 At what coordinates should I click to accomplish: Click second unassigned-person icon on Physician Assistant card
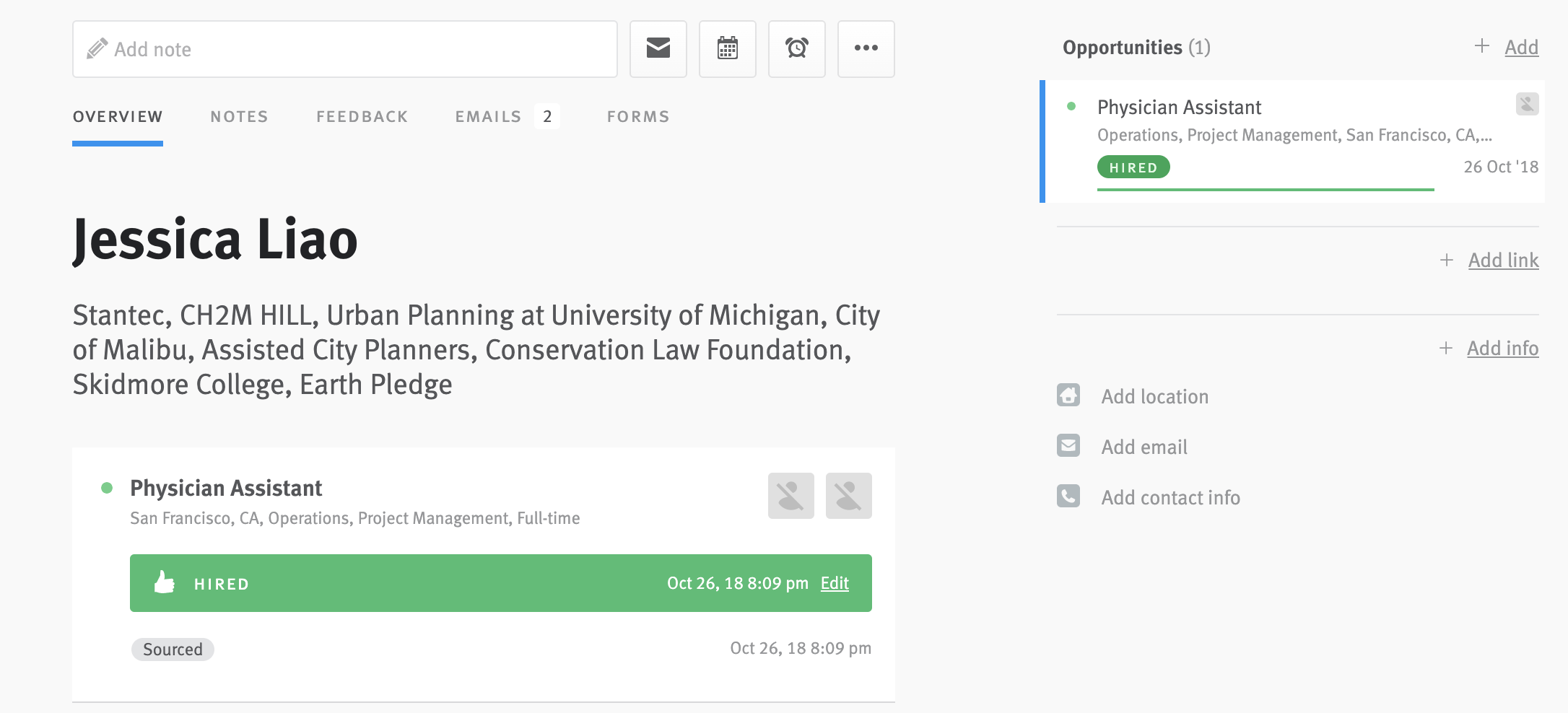tap(848, 496)
